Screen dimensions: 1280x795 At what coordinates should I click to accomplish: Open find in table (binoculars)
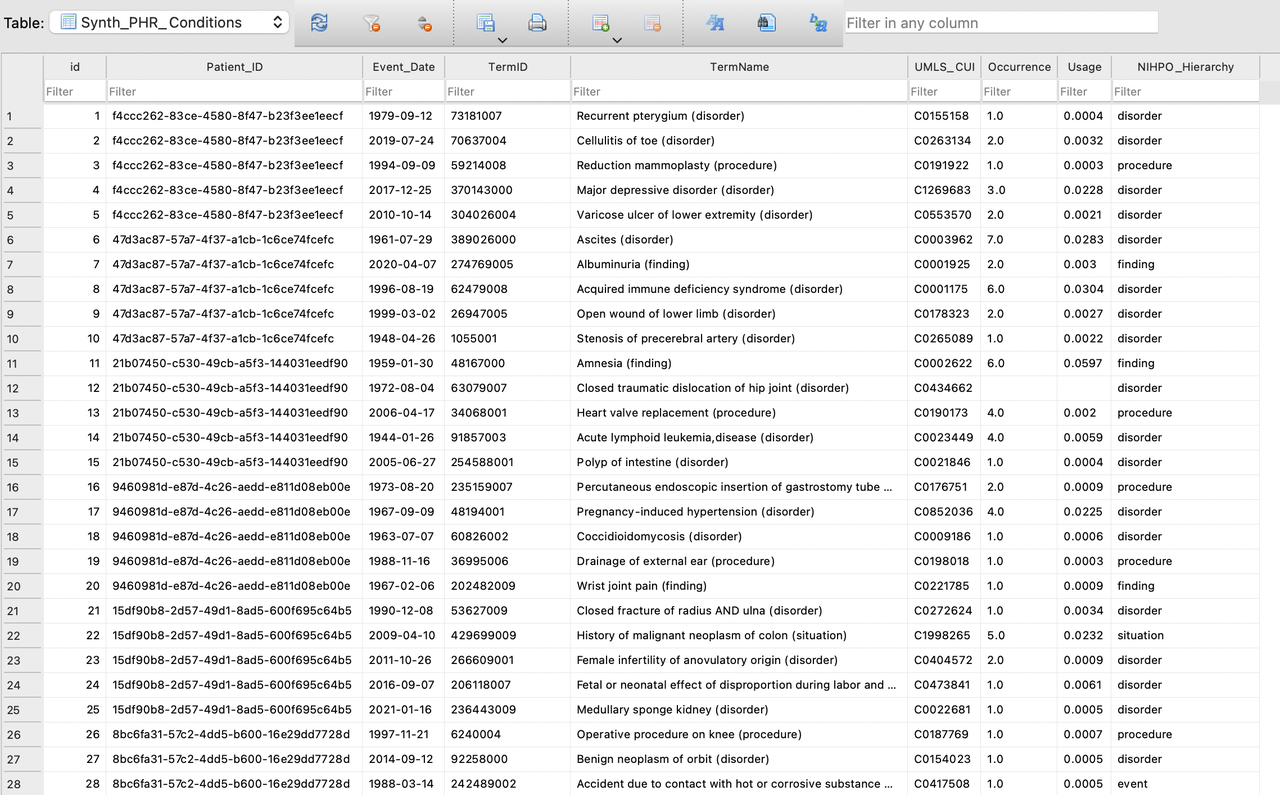pos(767,23)
